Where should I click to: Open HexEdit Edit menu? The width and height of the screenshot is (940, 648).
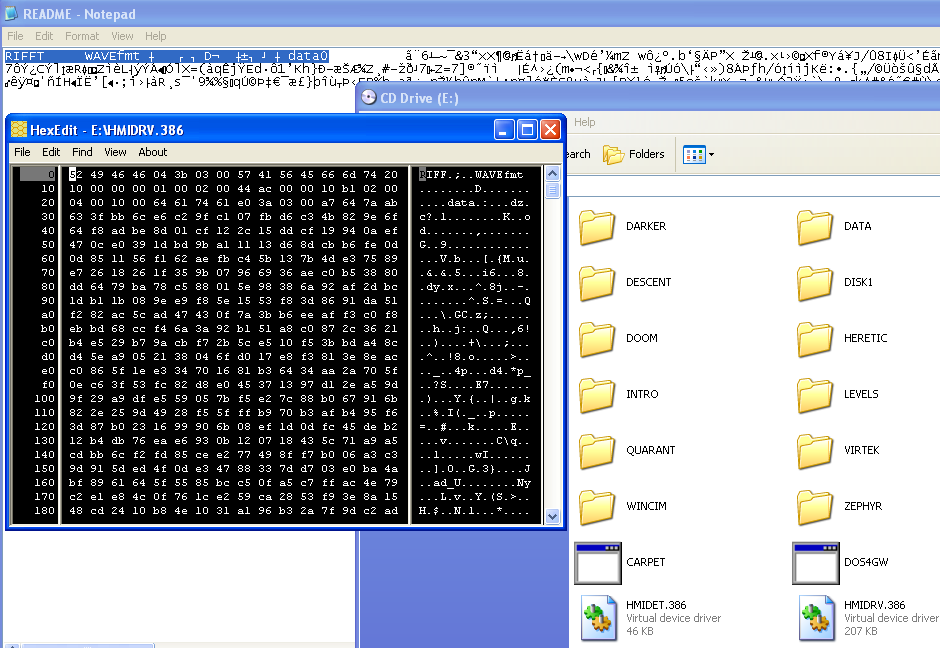tap(51, 152)
